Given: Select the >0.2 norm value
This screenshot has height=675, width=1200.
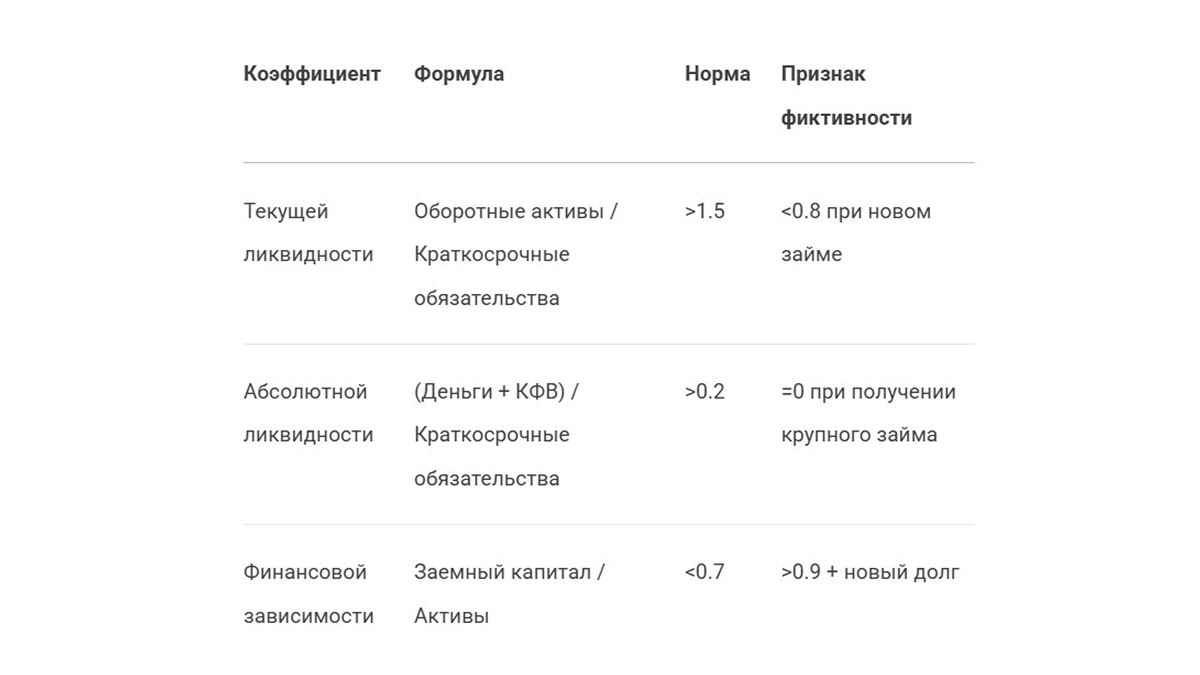Looking at the screenshot, I should click(705, 392).
